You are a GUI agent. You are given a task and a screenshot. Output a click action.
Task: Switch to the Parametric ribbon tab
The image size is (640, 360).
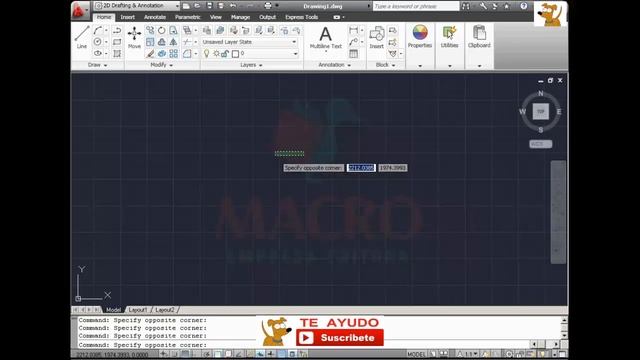188,17
